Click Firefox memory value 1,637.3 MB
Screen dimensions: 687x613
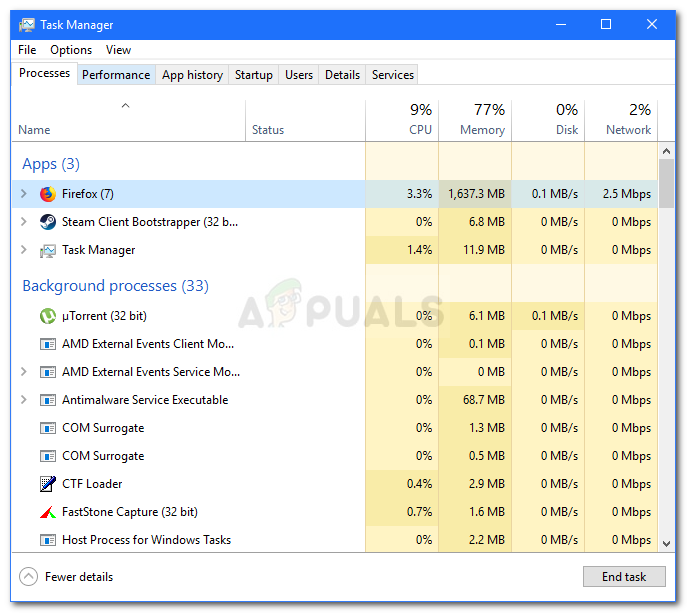476,194
